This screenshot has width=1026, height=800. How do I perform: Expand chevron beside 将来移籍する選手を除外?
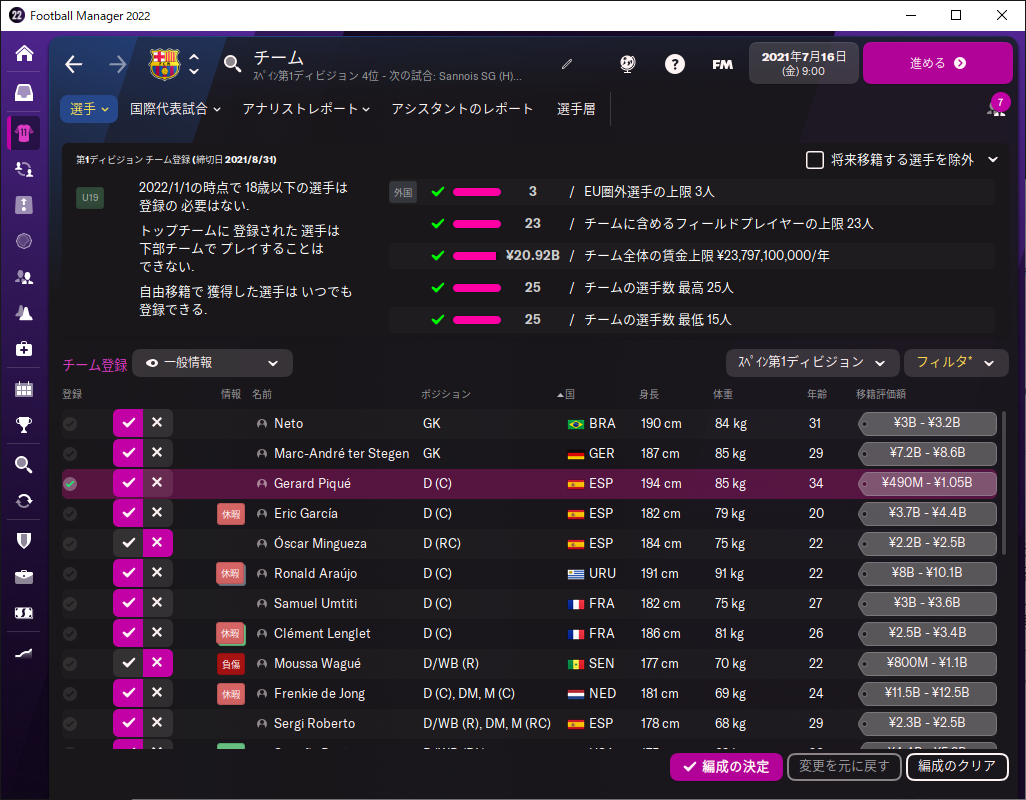[x=993, y=160]
